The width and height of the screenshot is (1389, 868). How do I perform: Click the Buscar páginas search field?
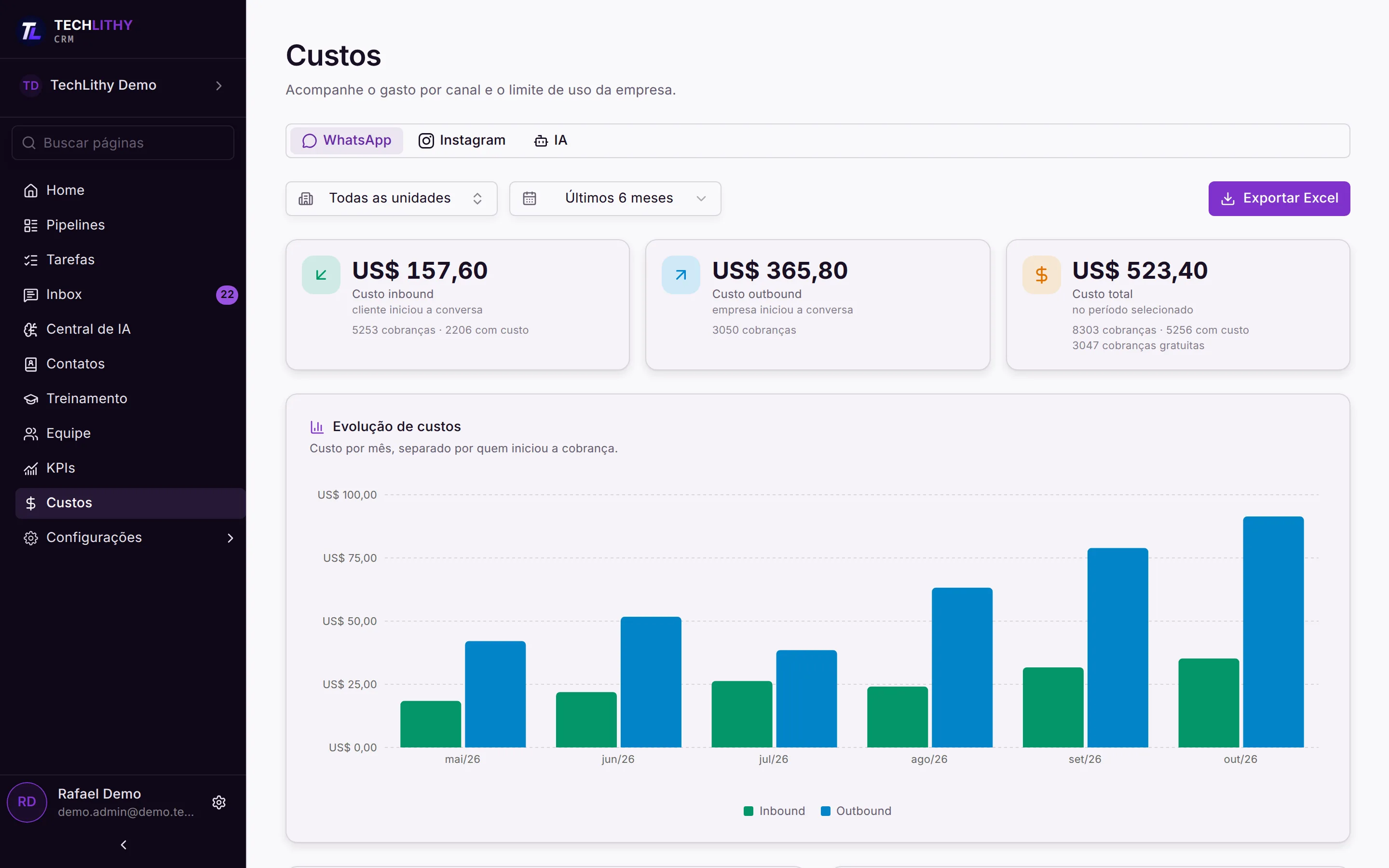coord(123,143)
